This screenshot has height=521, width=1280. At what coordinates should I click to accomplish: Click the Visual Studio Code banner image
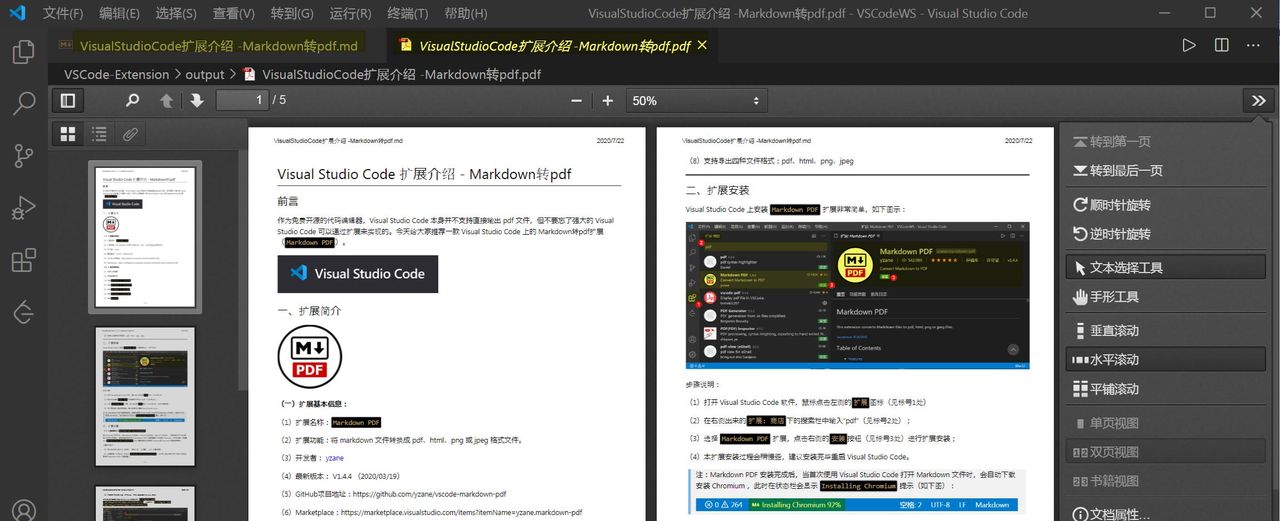click(358, 274)
